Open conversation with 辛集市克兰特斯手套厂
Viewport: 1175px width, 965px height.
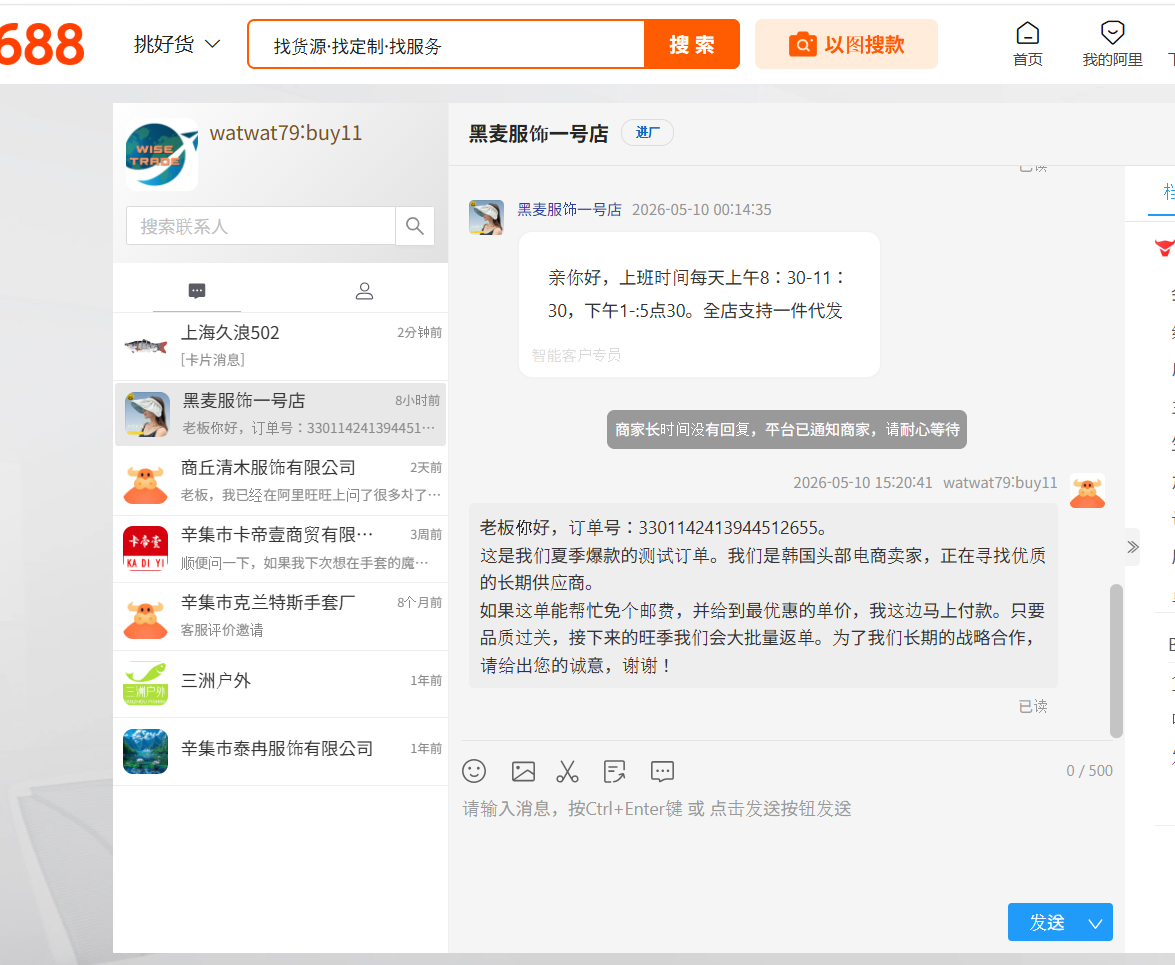pyautogui.click(x=280, y=616)
